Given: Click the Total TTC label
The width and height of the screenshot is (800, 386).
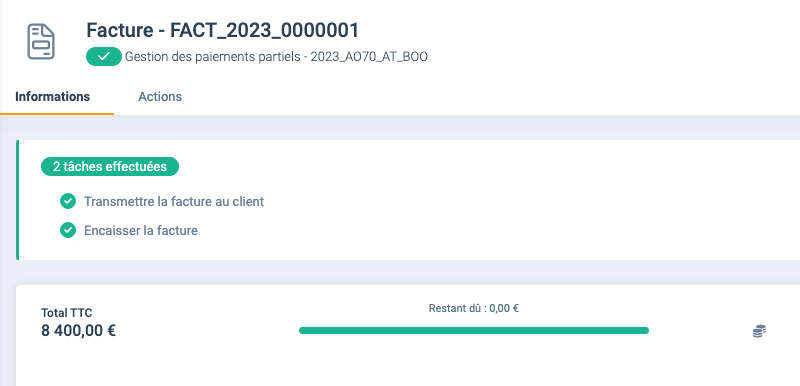Looking at the screenshot, I should point(66,313).
